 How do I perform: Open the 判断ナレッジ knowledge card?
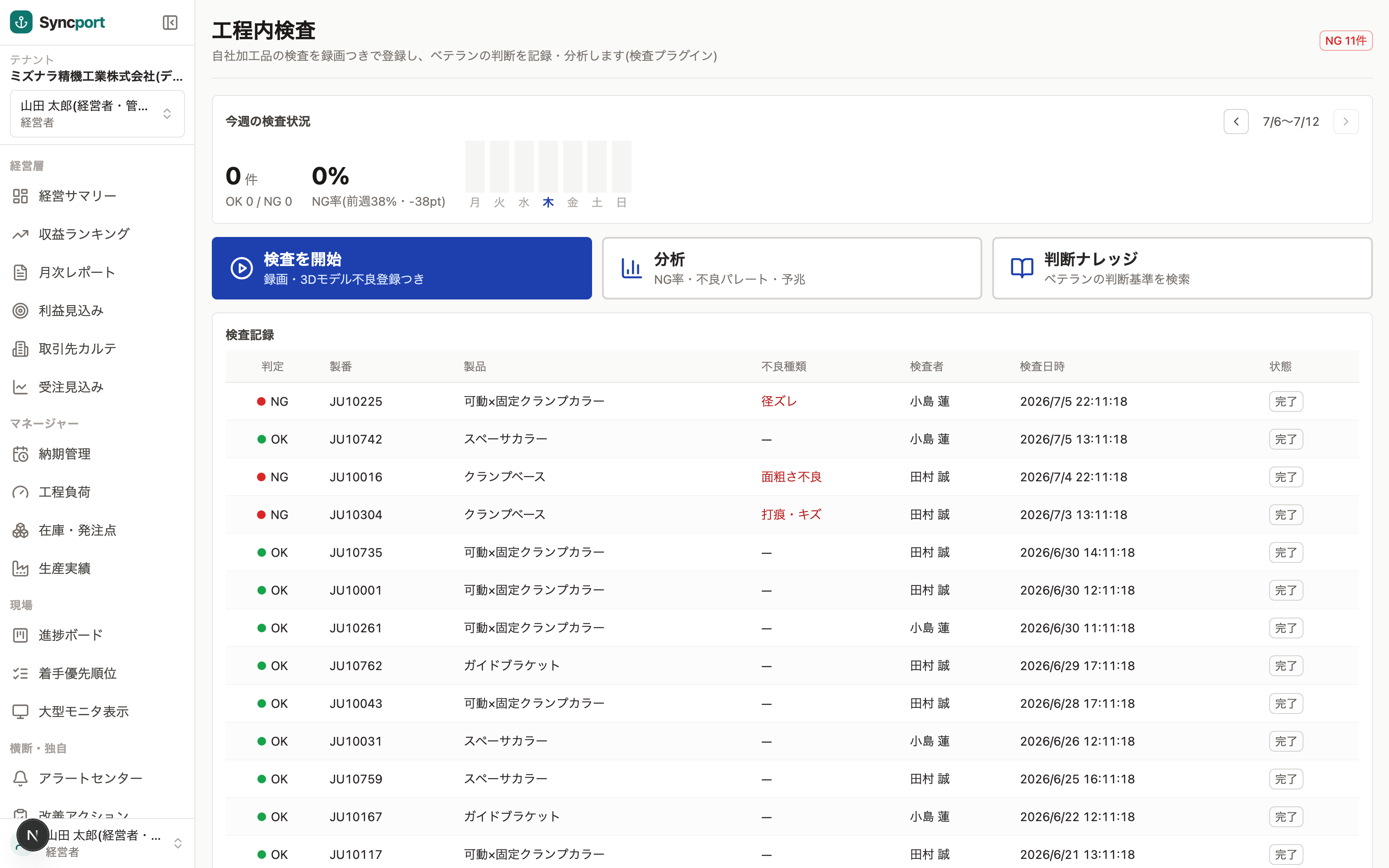(x=1182, y=268)
